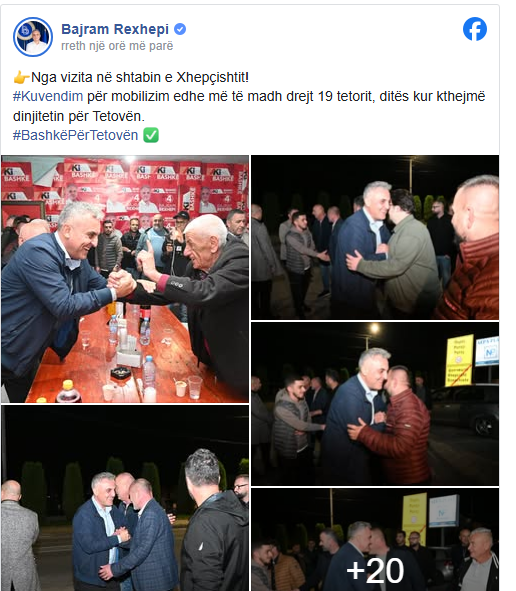The width and height of the screenshot is (516, 591).
Task: Open the Bajram Rexhepi profile name link
Action: 115,29
